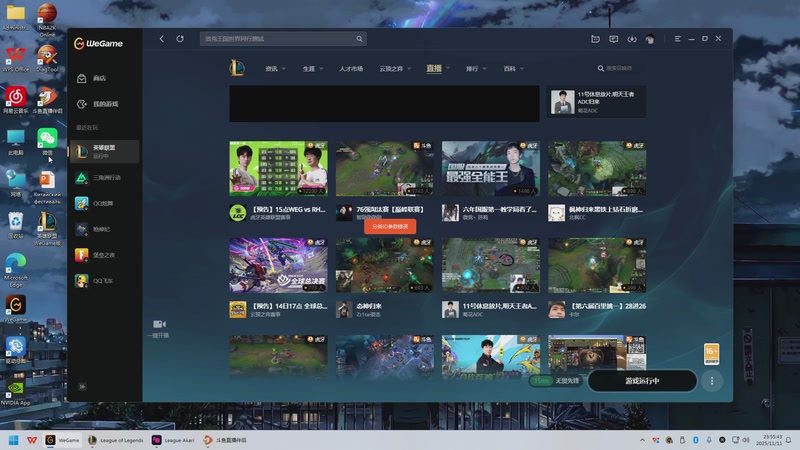Open the 生涯 tab
Viewport: 800px width, 450px height.
[309, 69]
